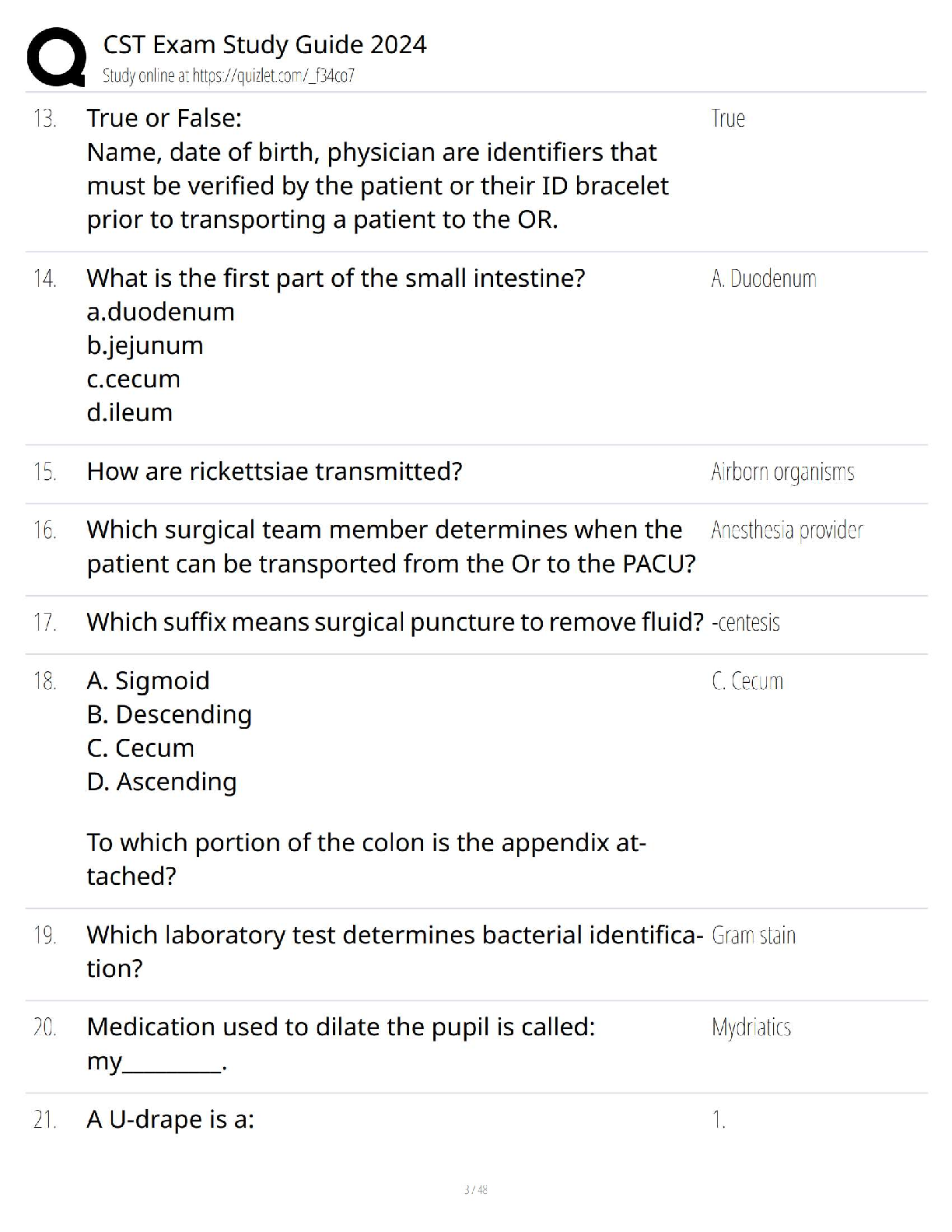Click the CST Exam Study Guide 2024 title
The image size is (952, 1232).
tap(264, 44)
